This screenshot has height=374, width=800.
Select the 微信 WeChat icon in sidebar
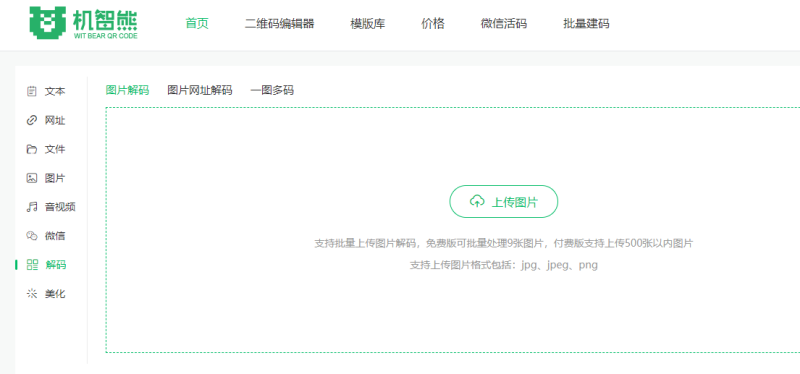32,236
